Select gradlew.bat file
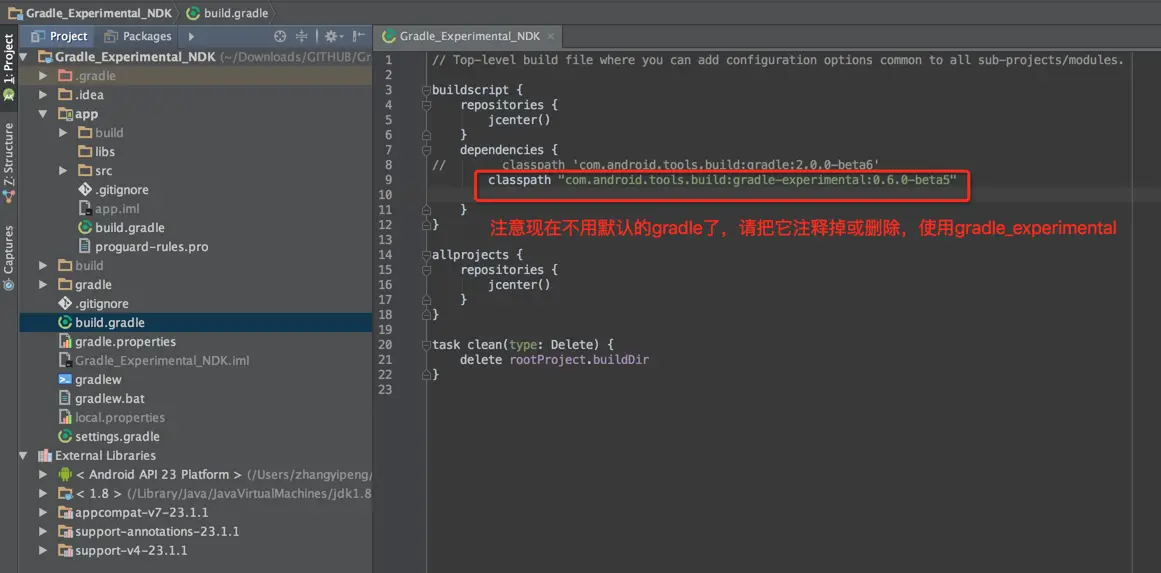Screen dimensions: 1161x573 point(110,399)
